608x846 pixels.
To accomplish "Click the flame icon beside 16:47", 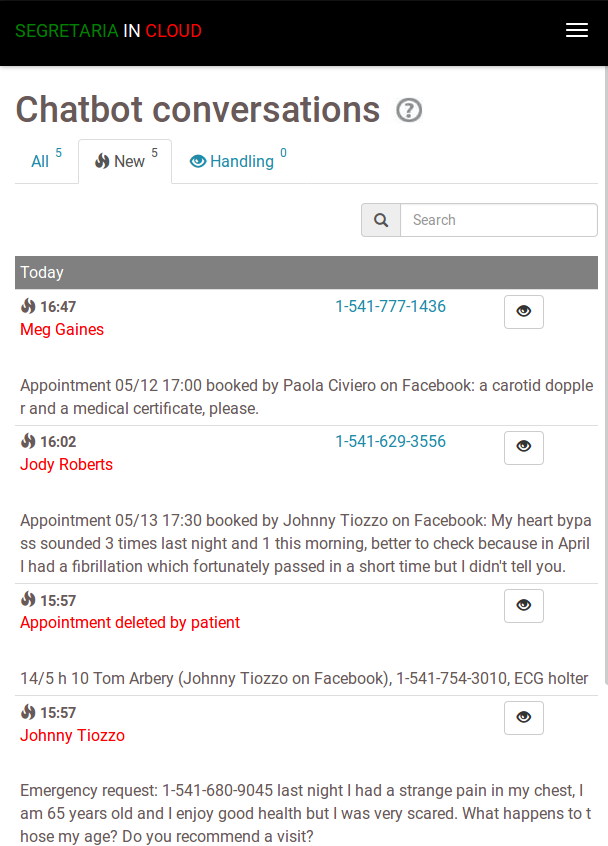I will pos(28,306).
